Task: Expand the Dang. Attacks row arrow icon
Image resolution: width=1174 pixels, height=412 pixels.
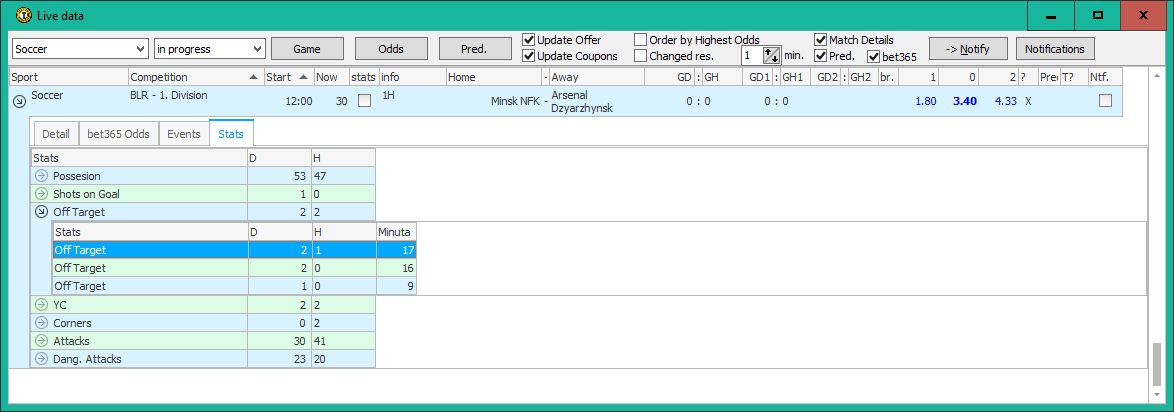Action: coord(41,359)
